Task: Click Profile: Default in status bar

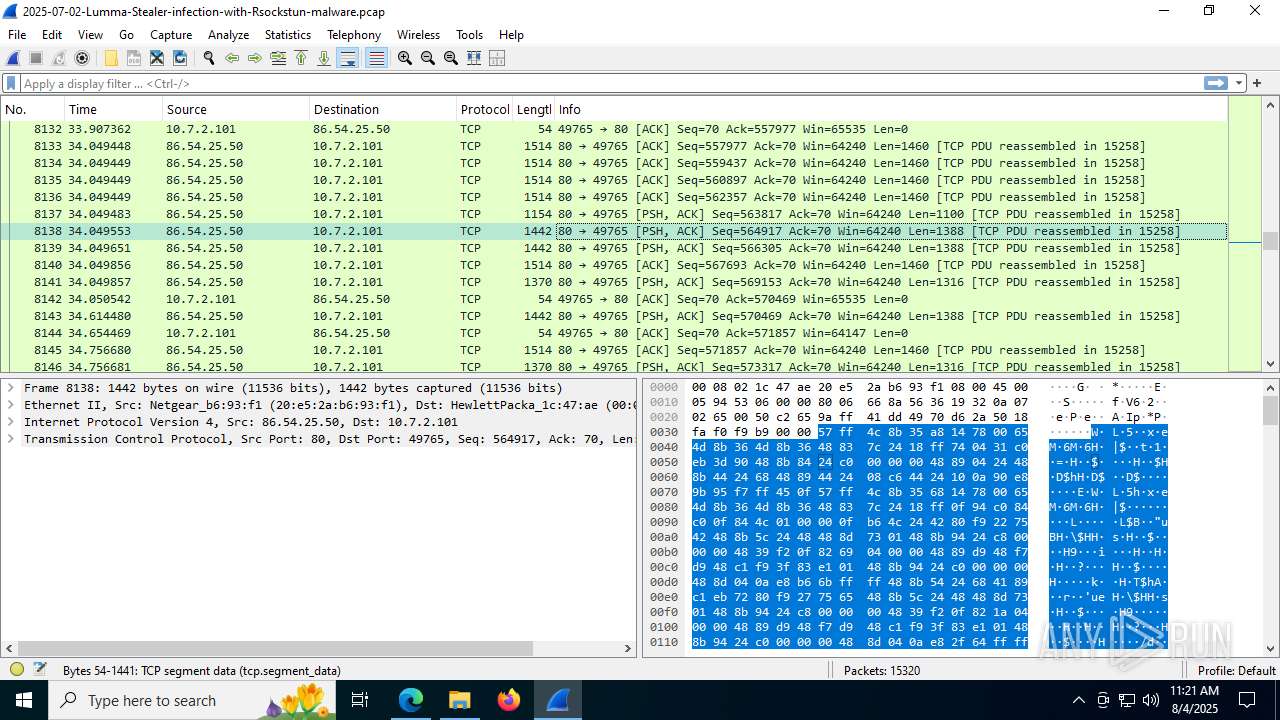Action: [1236, 670]
